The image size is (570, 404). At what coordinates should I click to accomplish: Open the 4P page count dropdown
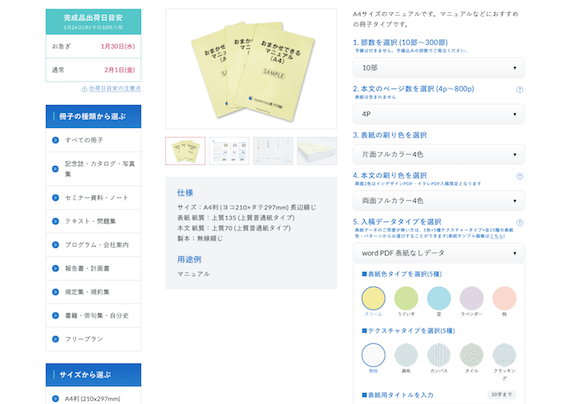click(439, 114)
